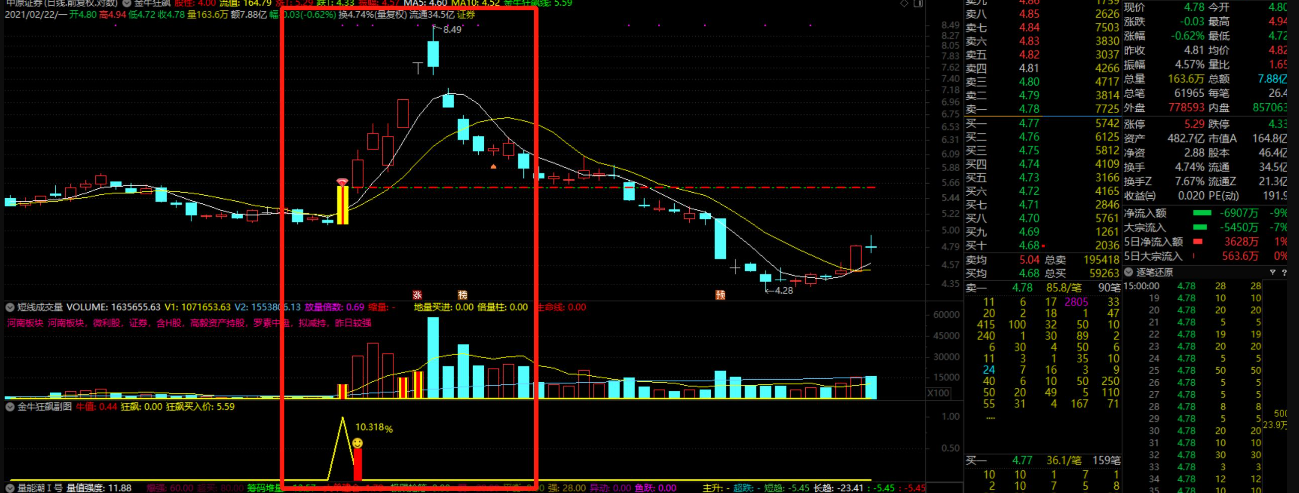1299x493 pixels.
Task: Click the 大宗流入 -5450万 value
Action: (1240, 227)
